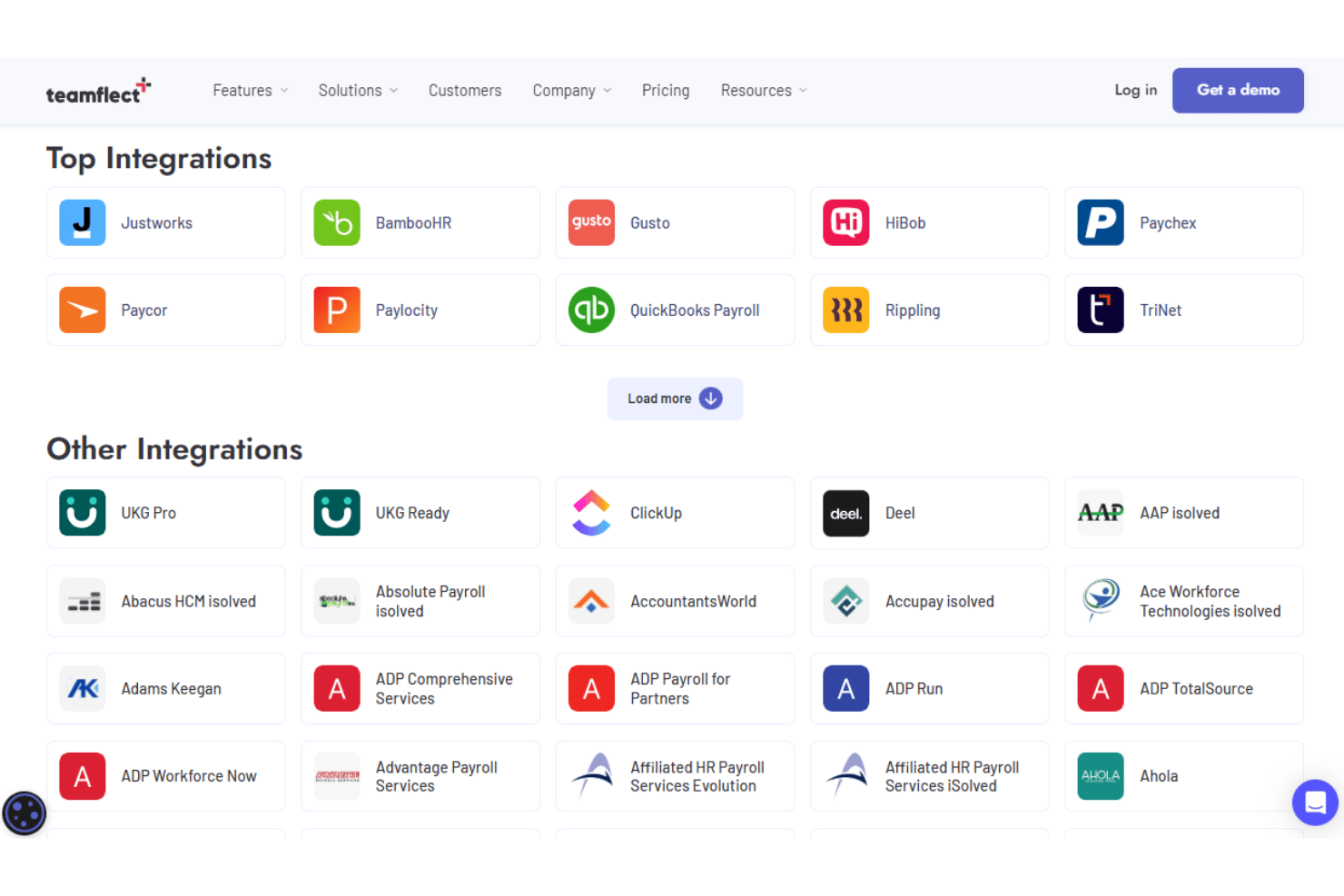Select the Gusto integration label

(650, 223)
